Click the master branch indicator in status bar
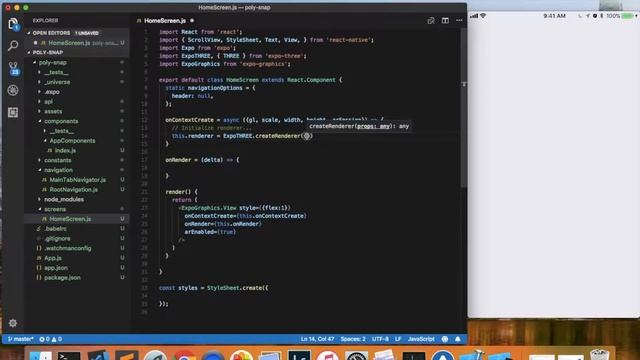Screen dimensions: 640x360 coord(20,339)
